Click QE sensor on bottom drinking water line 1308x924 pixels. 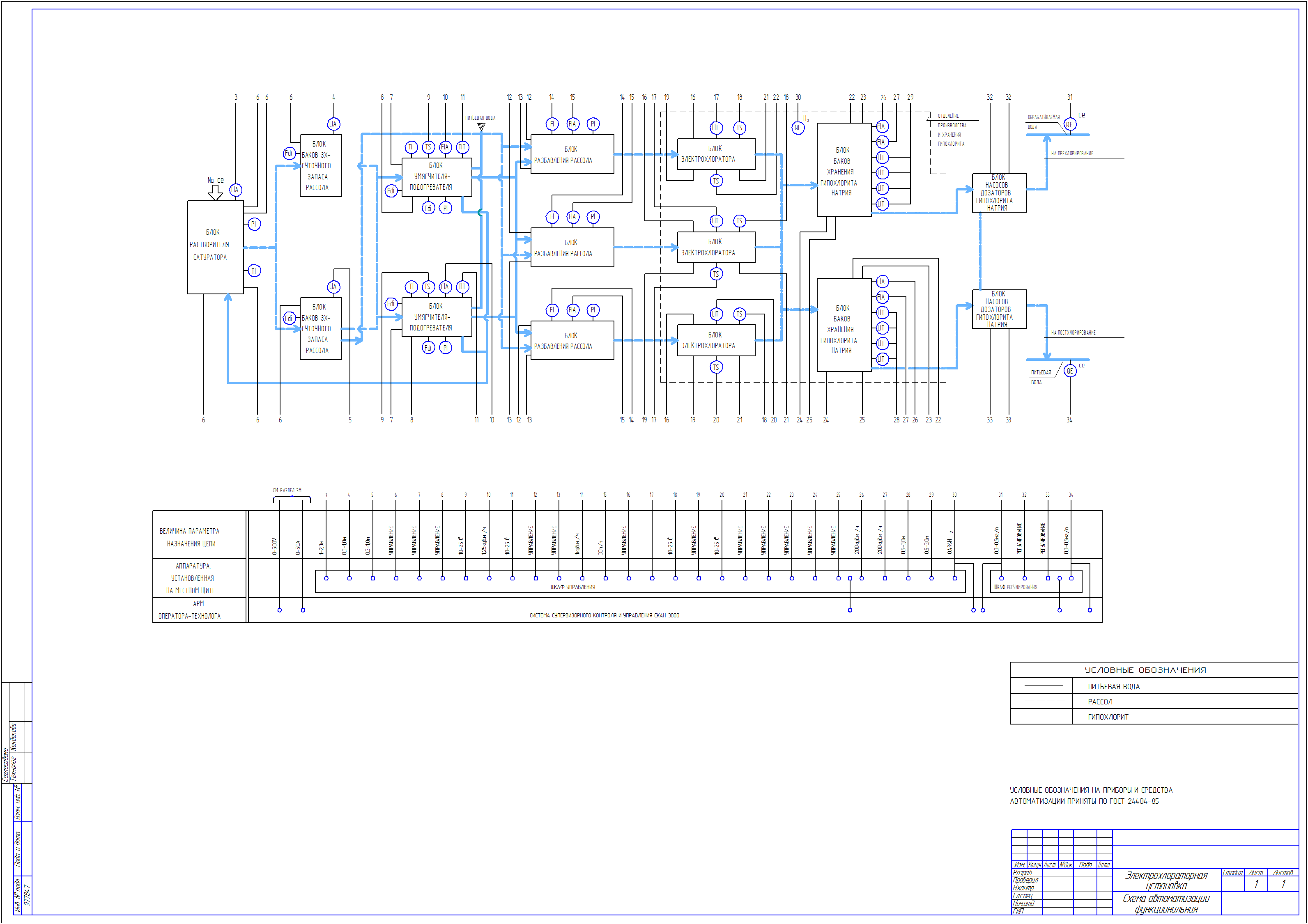pyautogui.click(x=1069, y=371)
